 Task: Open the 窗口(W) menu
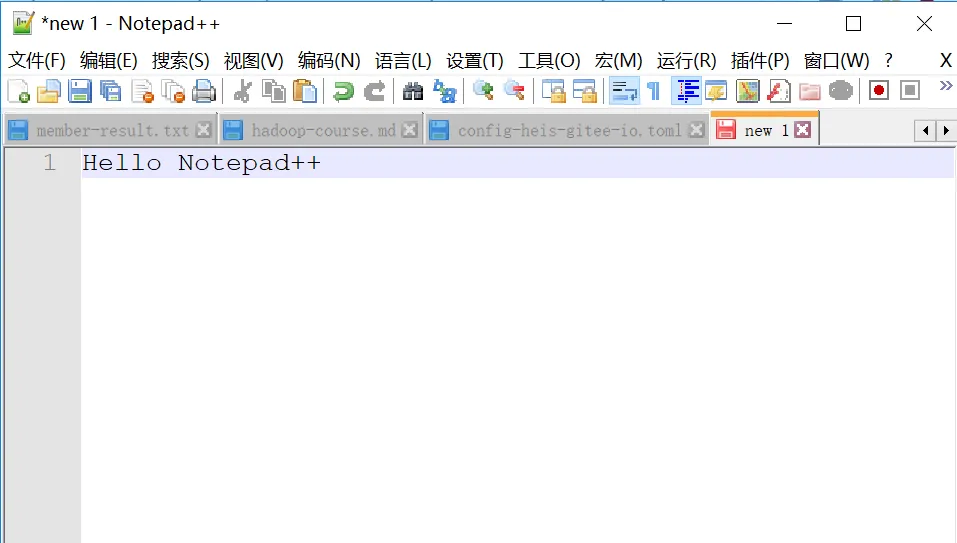(x=836, y=60)
